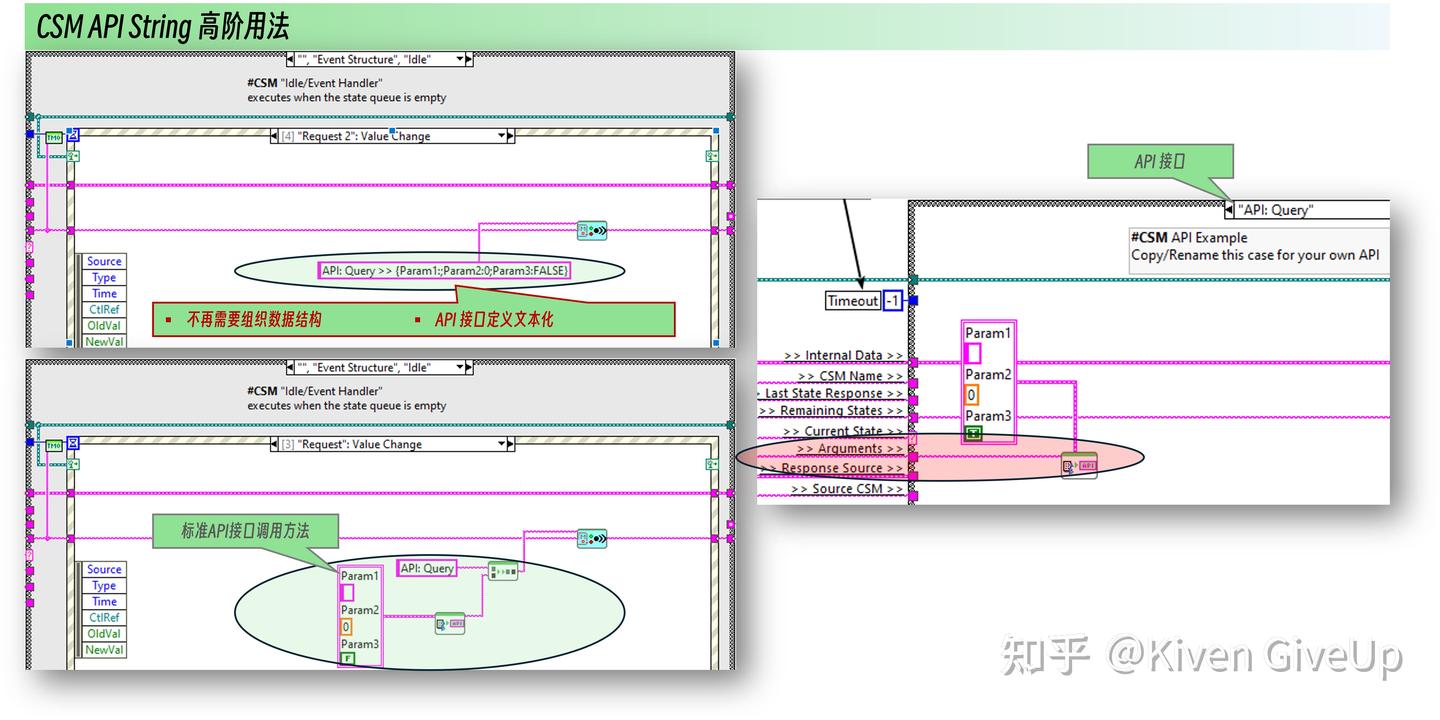
Task: Go to the previous event case before [3] "Request"
Action: (x=275, y=444)
